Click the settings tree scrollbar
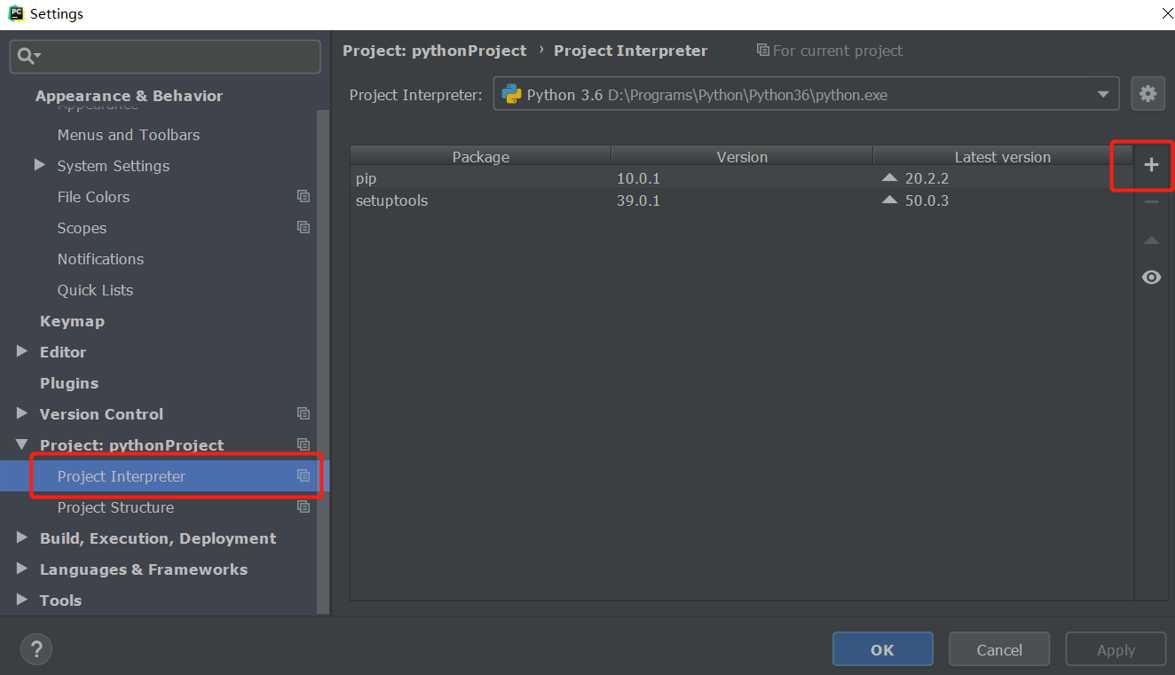 point(323,362)
